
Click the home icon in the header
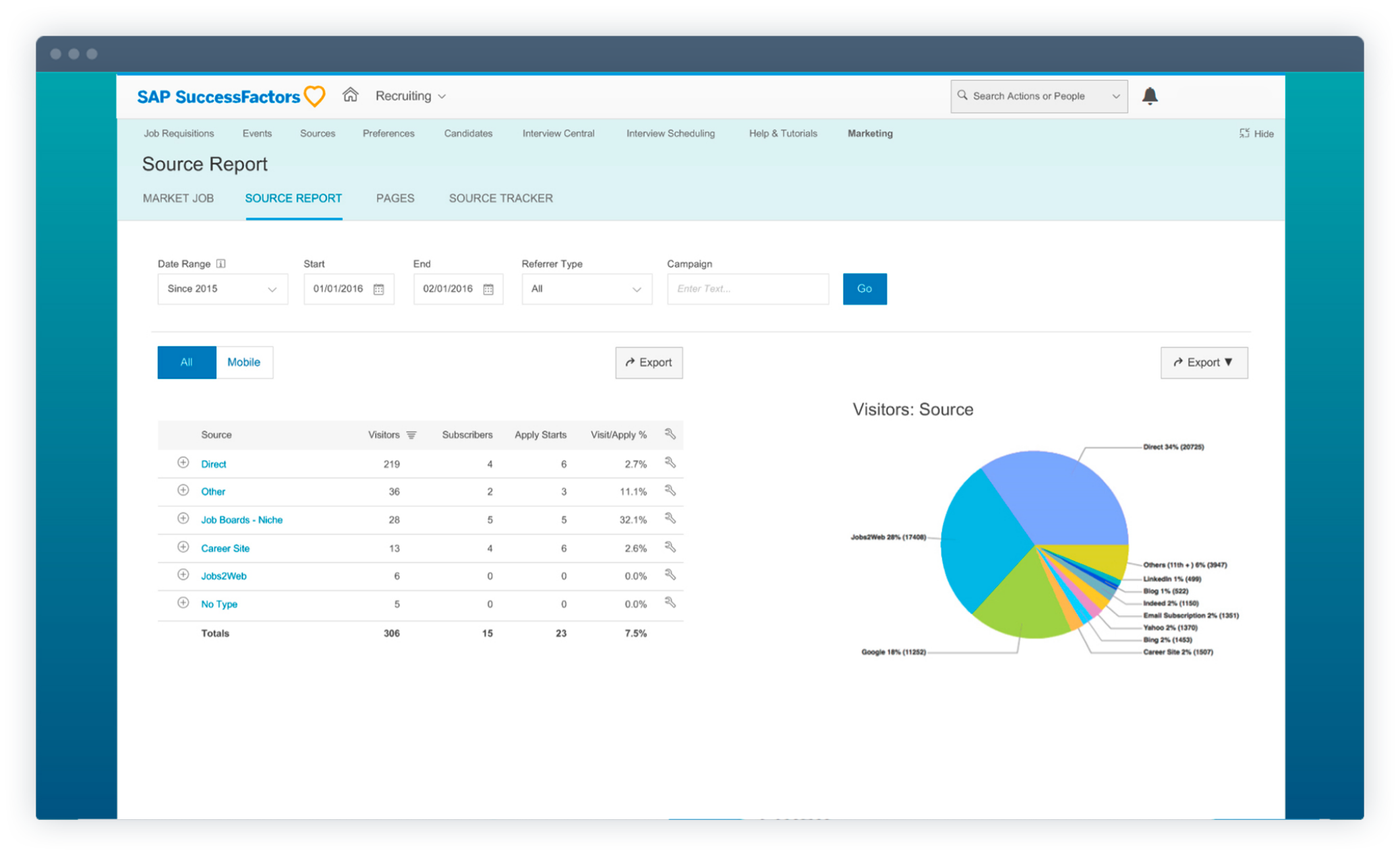350,95
